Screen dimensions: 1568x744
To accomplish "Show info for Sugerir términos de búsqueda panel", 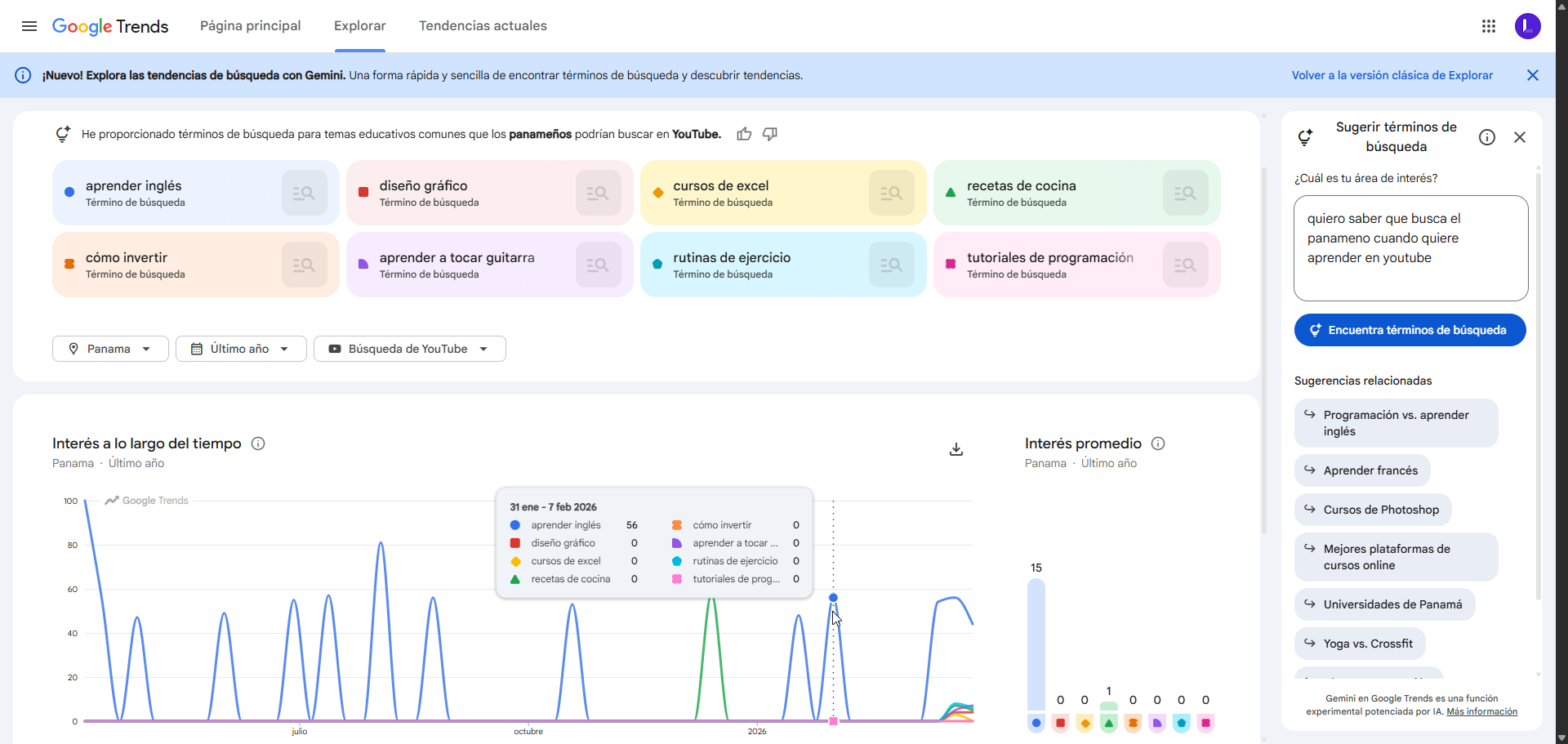I will pos(1487,137).
